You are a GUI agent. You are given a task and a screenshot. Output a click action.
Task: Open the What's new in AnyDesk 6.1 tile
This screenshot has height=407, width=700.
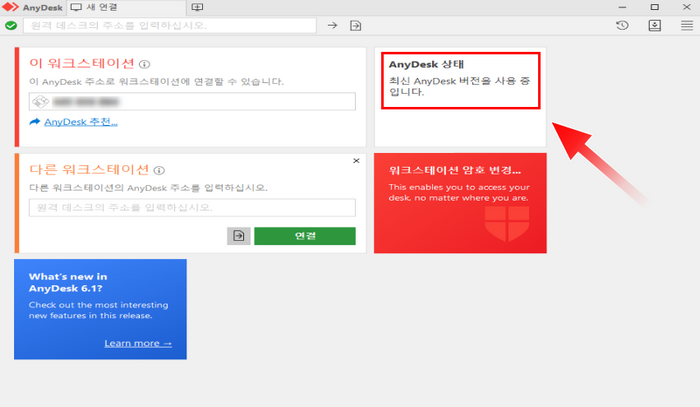coord(100,309)
